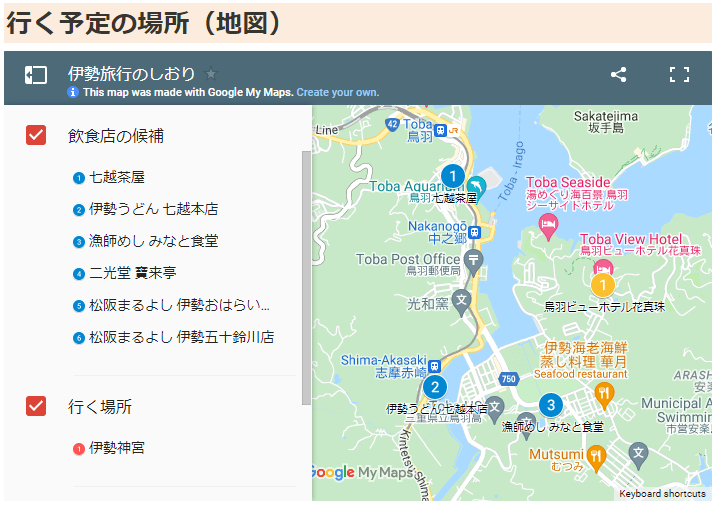Viewport: 717px width, 507px height.
Task: Select 松阪まるよし 伊勢おはらい... list entry
Action: click(x=179, y=305)
